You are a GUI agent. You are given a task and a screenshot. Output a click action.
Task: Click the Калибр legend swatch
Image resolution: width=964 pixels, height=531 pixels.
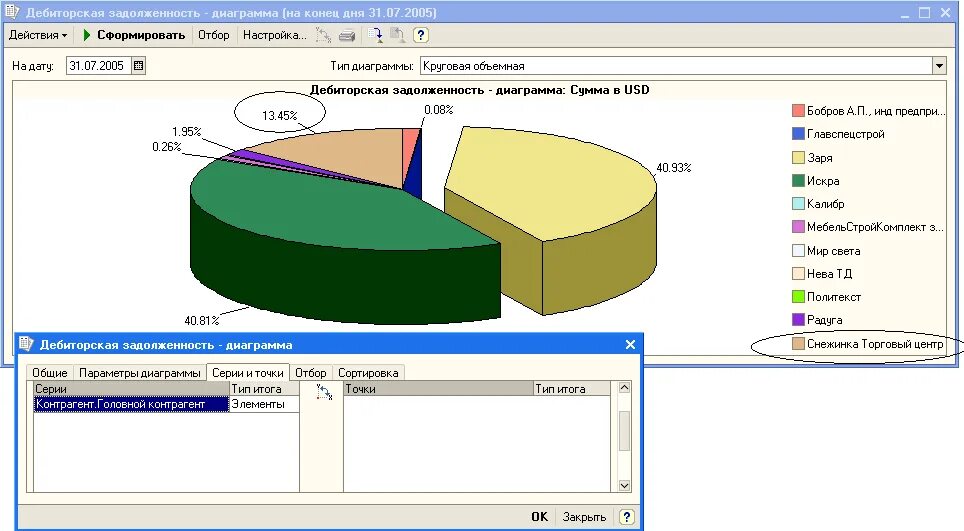[x=798, y=203]
